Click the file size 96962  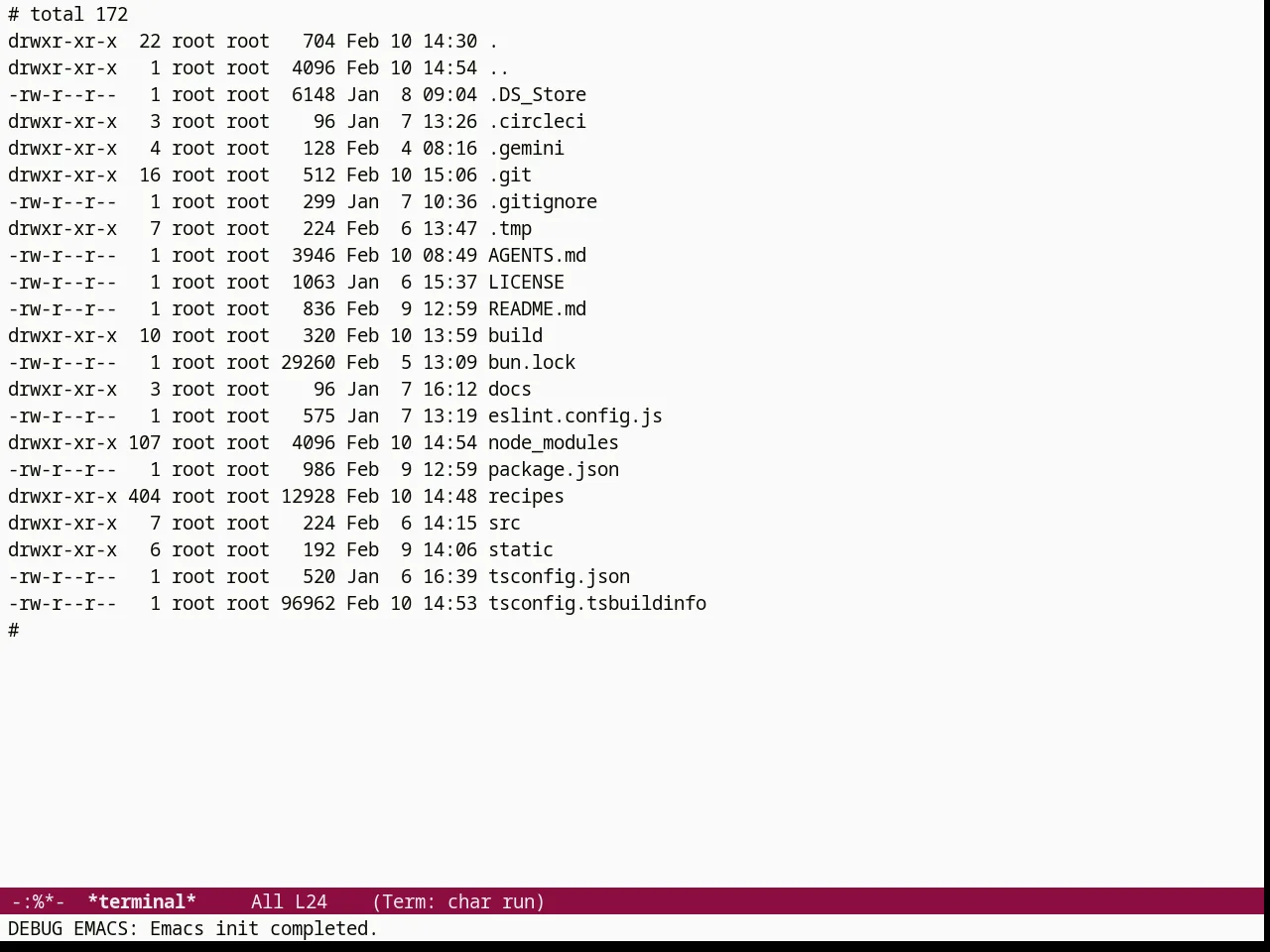coord(308,603)
